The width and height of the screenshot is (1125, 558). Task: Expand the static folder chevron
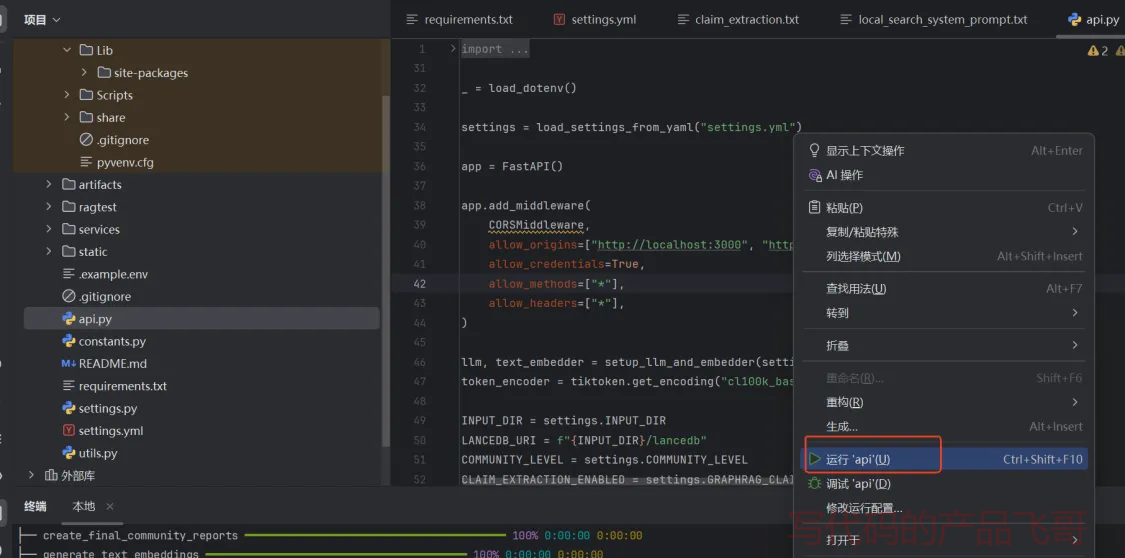(x=49, y=252)
